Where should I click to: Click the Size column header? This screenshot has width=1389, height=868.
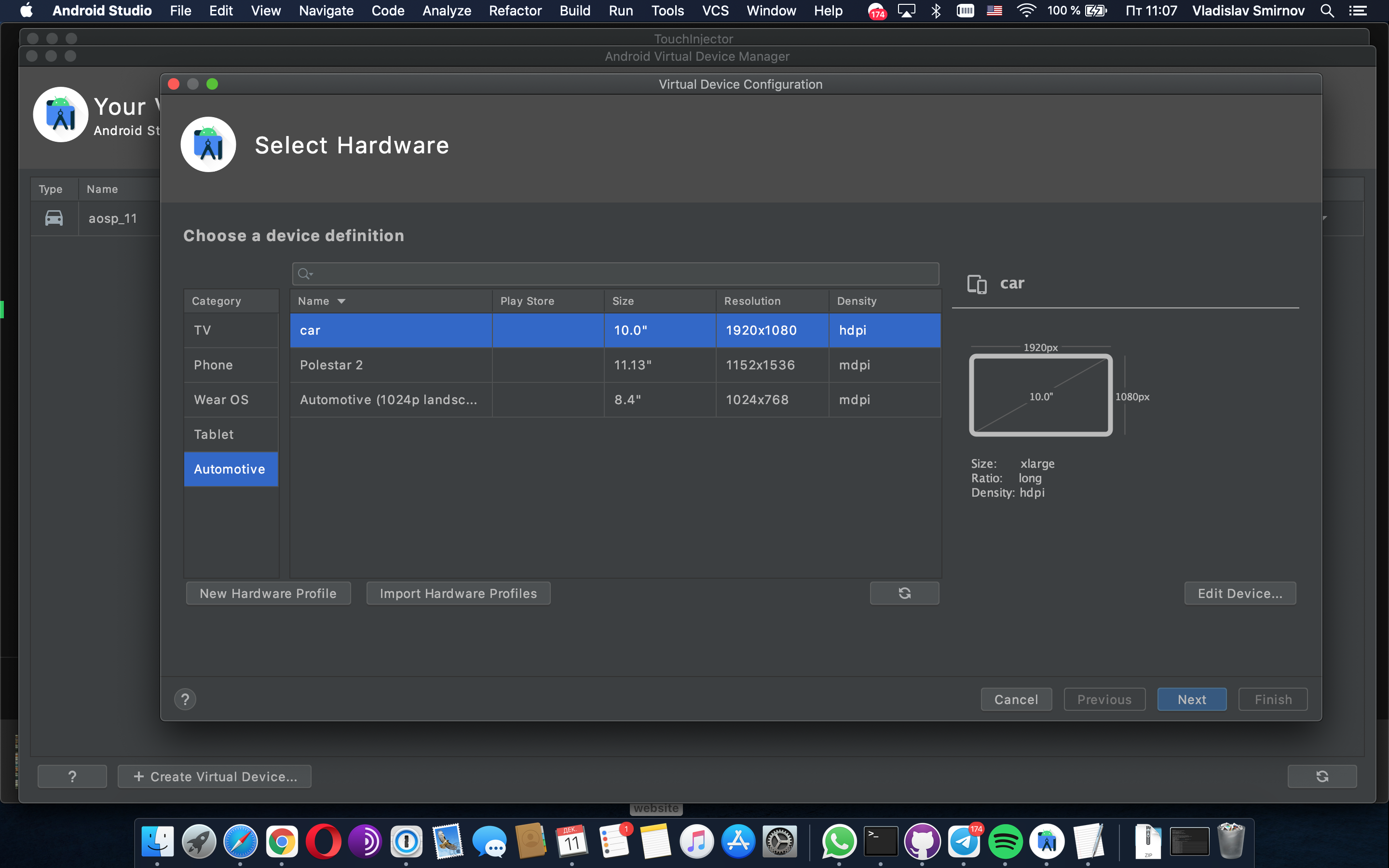pos(660,301)
